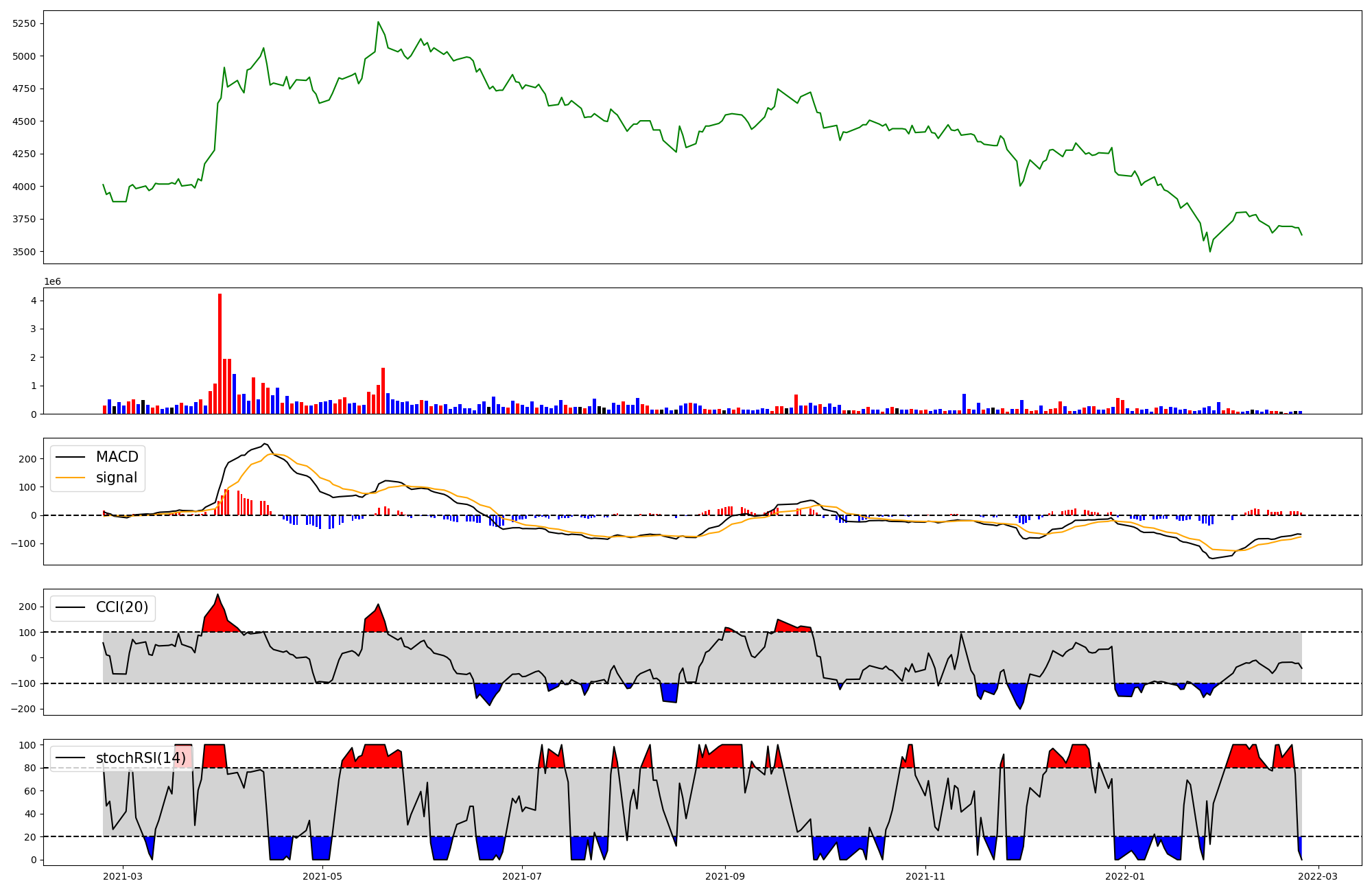Click the 2022-03 x-axis date label
This screenshot has height=892, width=1372.
(x=1318, y=876)
